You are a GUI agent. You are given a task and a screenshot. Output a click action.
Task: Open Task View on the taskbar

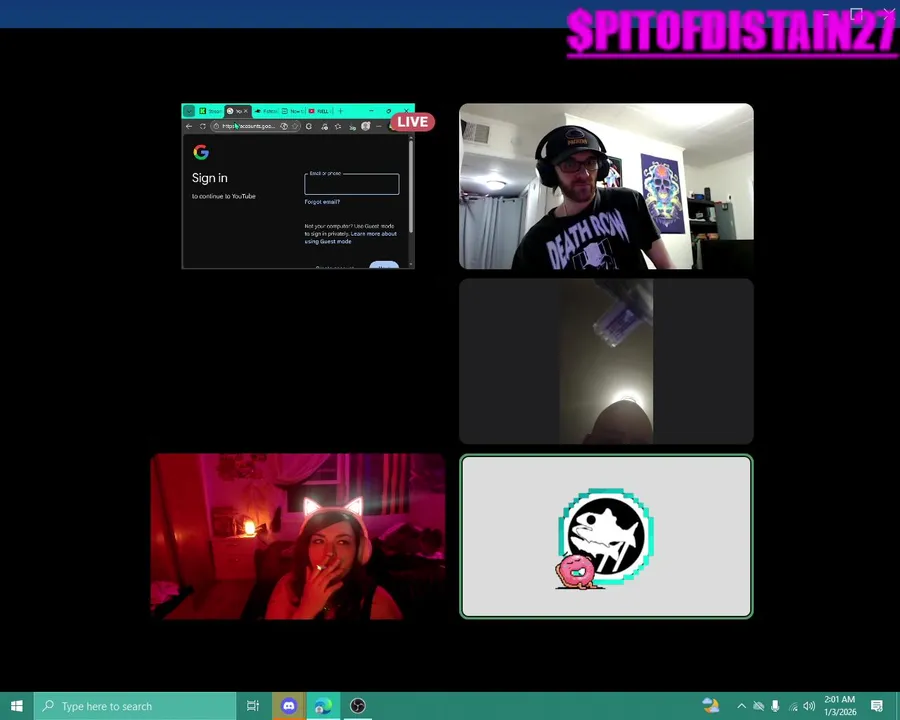pyautogui.click(x=253, y=706)
